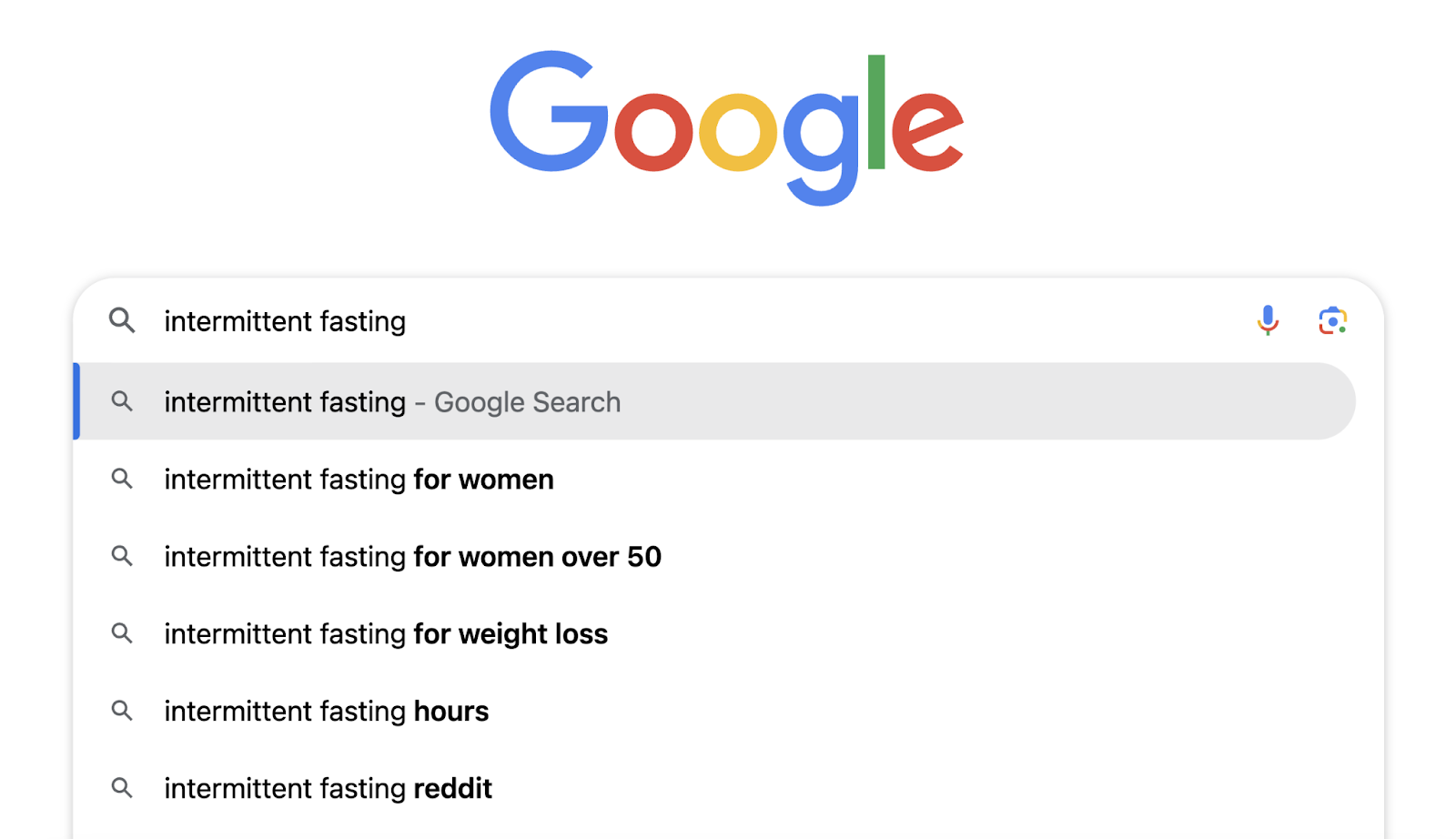Click inside the search input field
This screenshot has height=839, width=1456.
coord(637,320)
